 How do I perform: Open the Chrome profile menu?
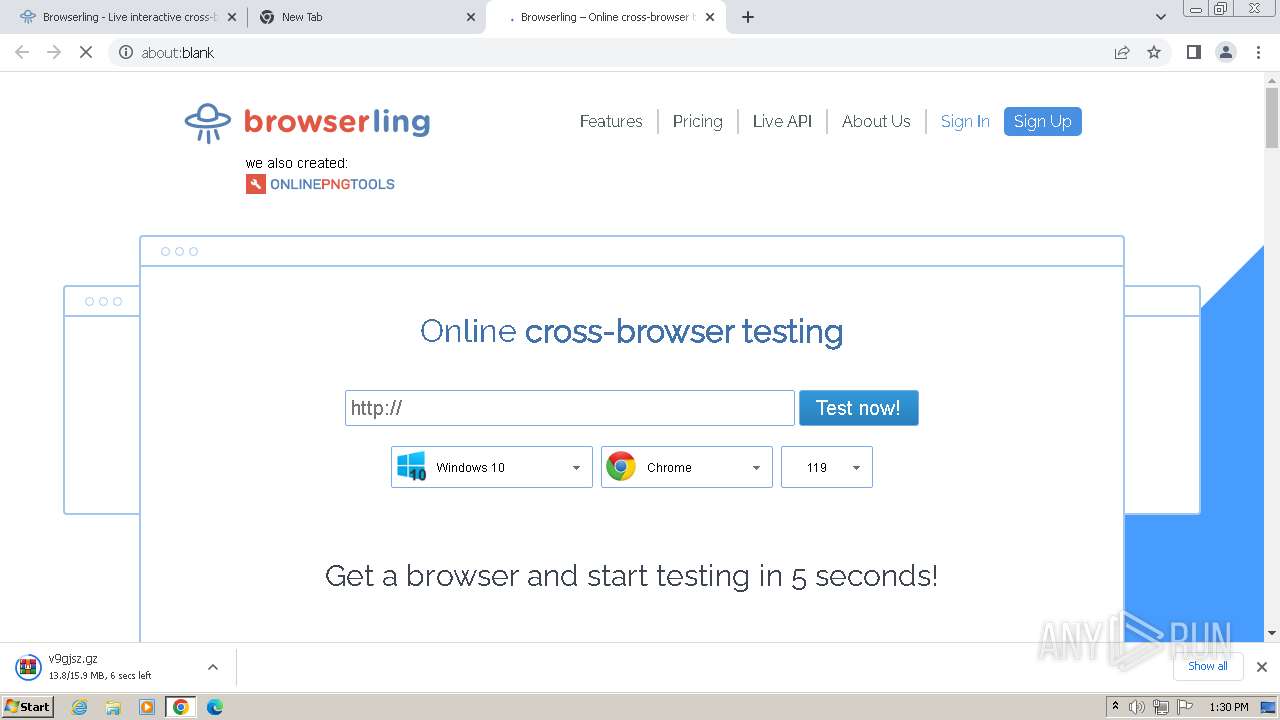tap(1226, 52)
